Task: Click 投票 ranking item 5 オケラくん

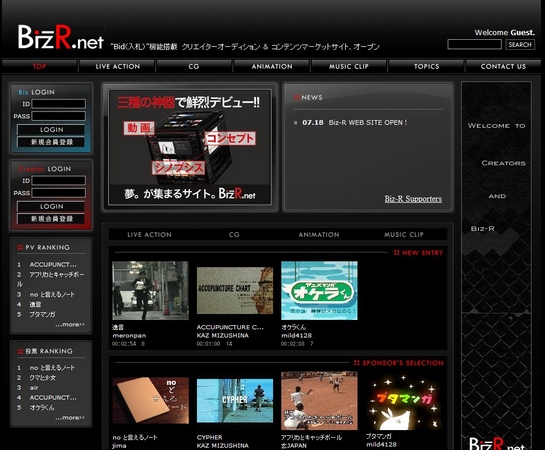Action: [x=42, y=407]
